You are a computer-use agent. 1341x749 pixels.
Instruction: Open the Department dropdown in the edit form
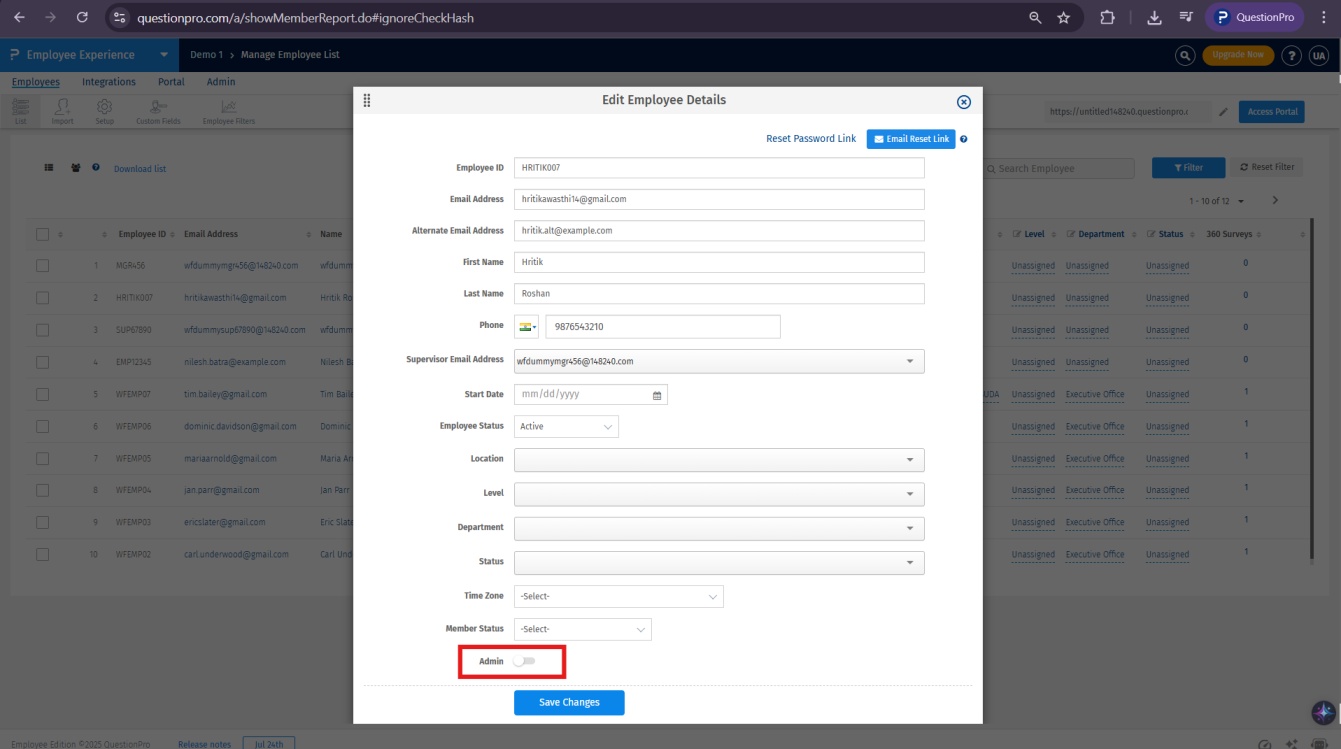click(x=910, y=528)
